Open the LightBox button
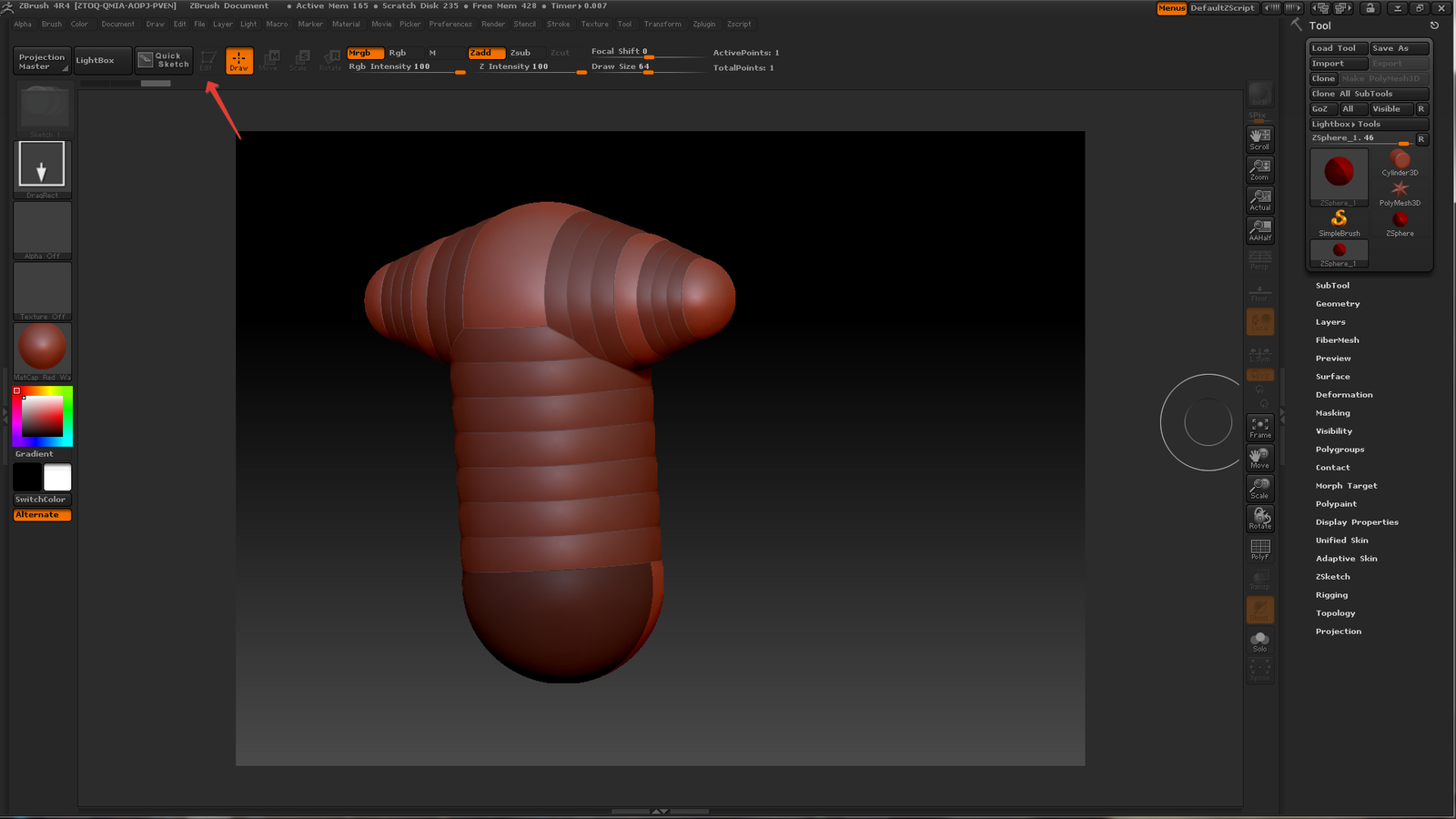This screenshot has height=819, width=1456. (103, 60)
